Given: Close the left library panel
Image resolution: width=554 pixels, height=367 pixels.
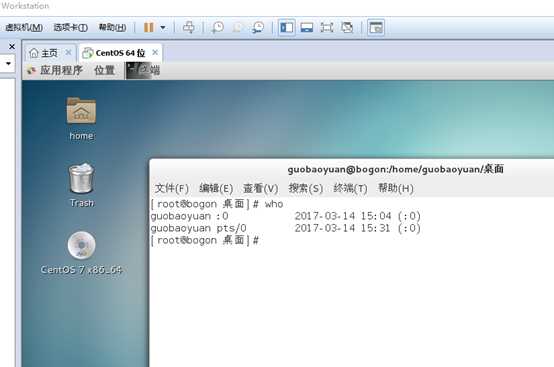Looking at the screenshot, I should pos(12,46).
